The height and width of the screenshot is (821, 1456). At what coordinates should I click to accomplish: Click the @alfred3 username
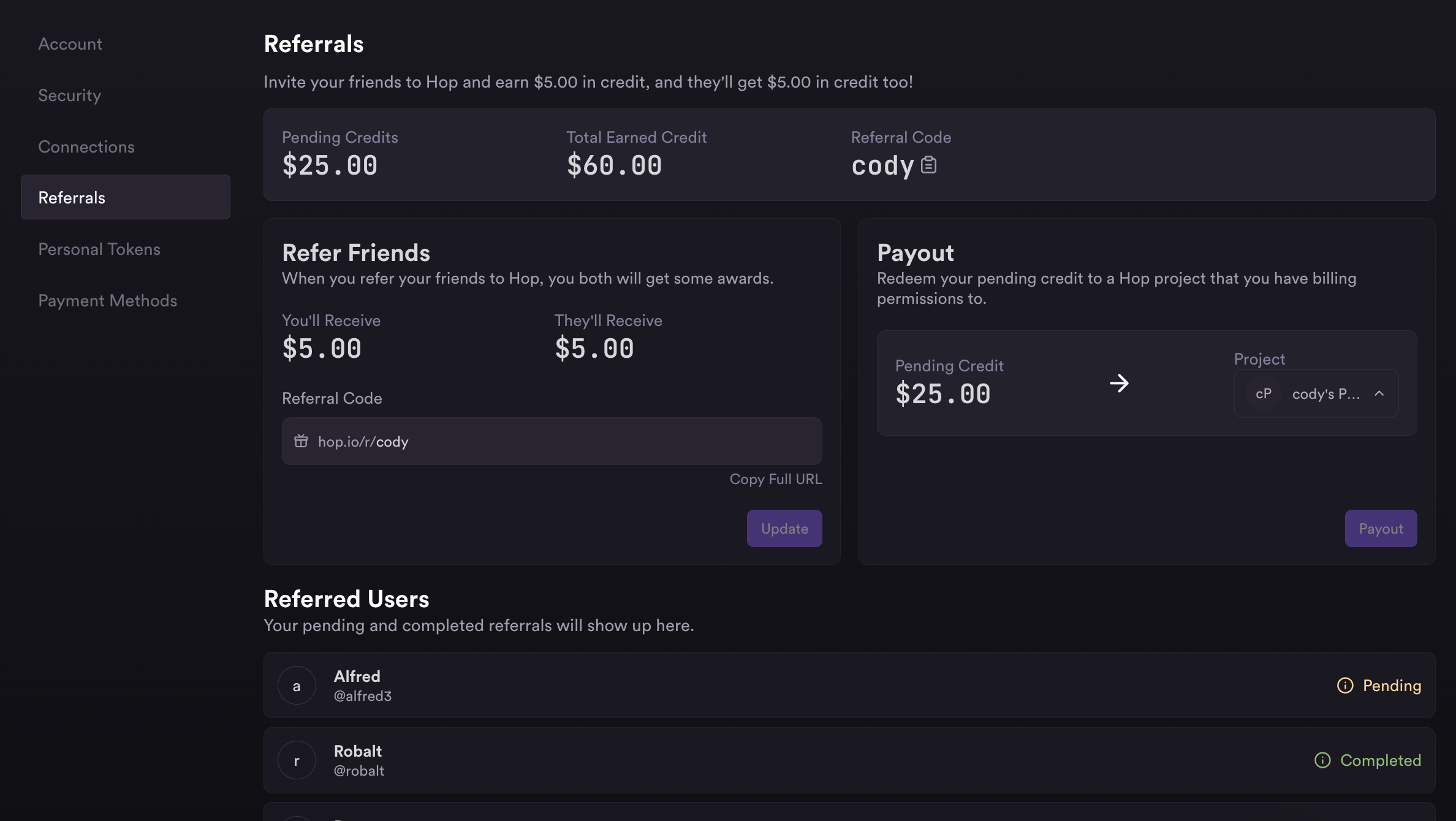pyautogui.click(x=363, y=696)
